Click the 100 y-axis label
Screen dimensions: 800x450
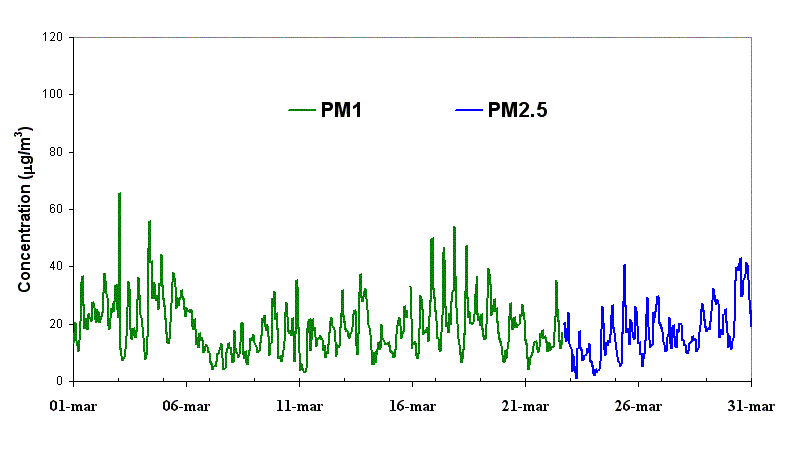coord(53,94)
